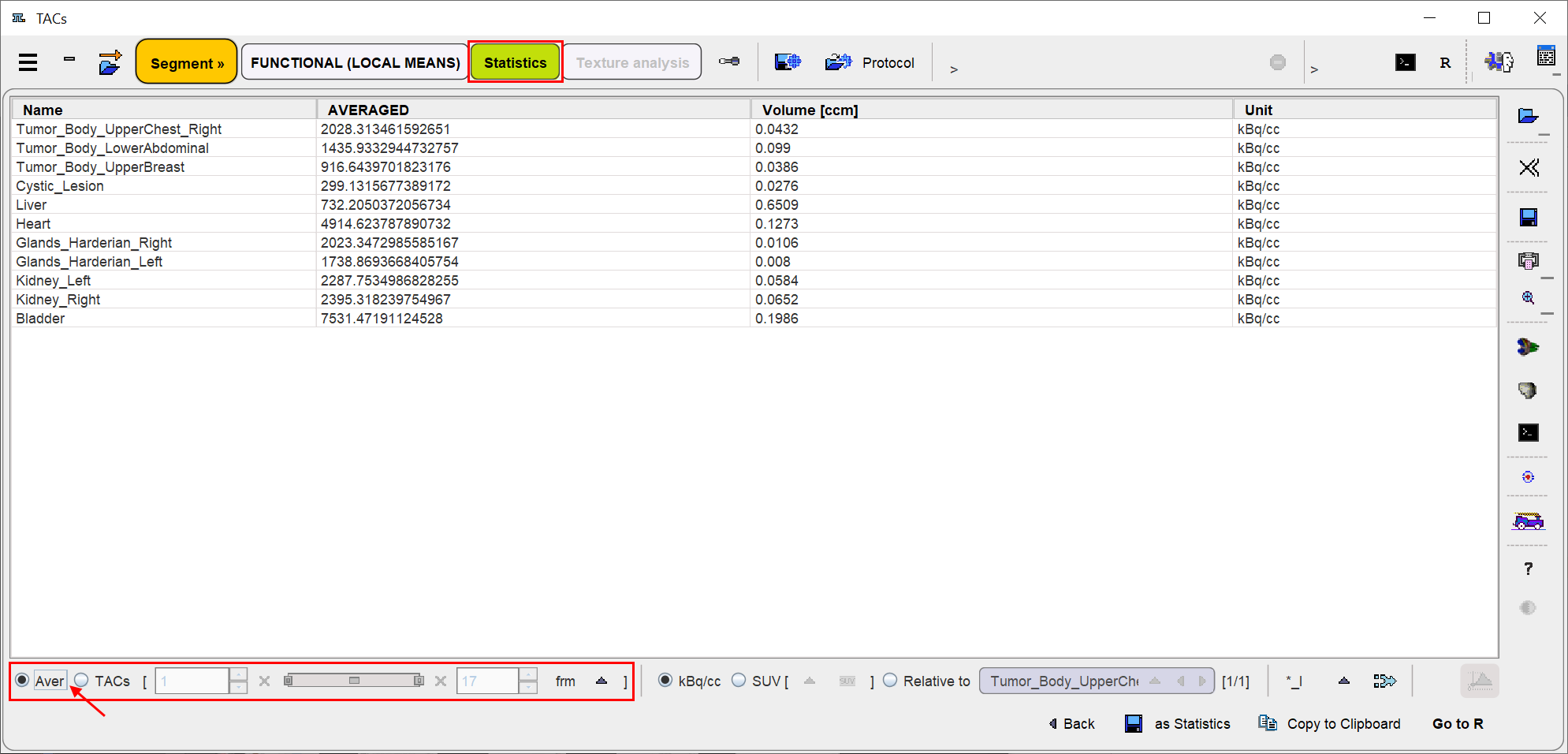The image size is (1568, 754).
Task: Click the blue save disk in right sidebar
Action: tap(1529, 218)
